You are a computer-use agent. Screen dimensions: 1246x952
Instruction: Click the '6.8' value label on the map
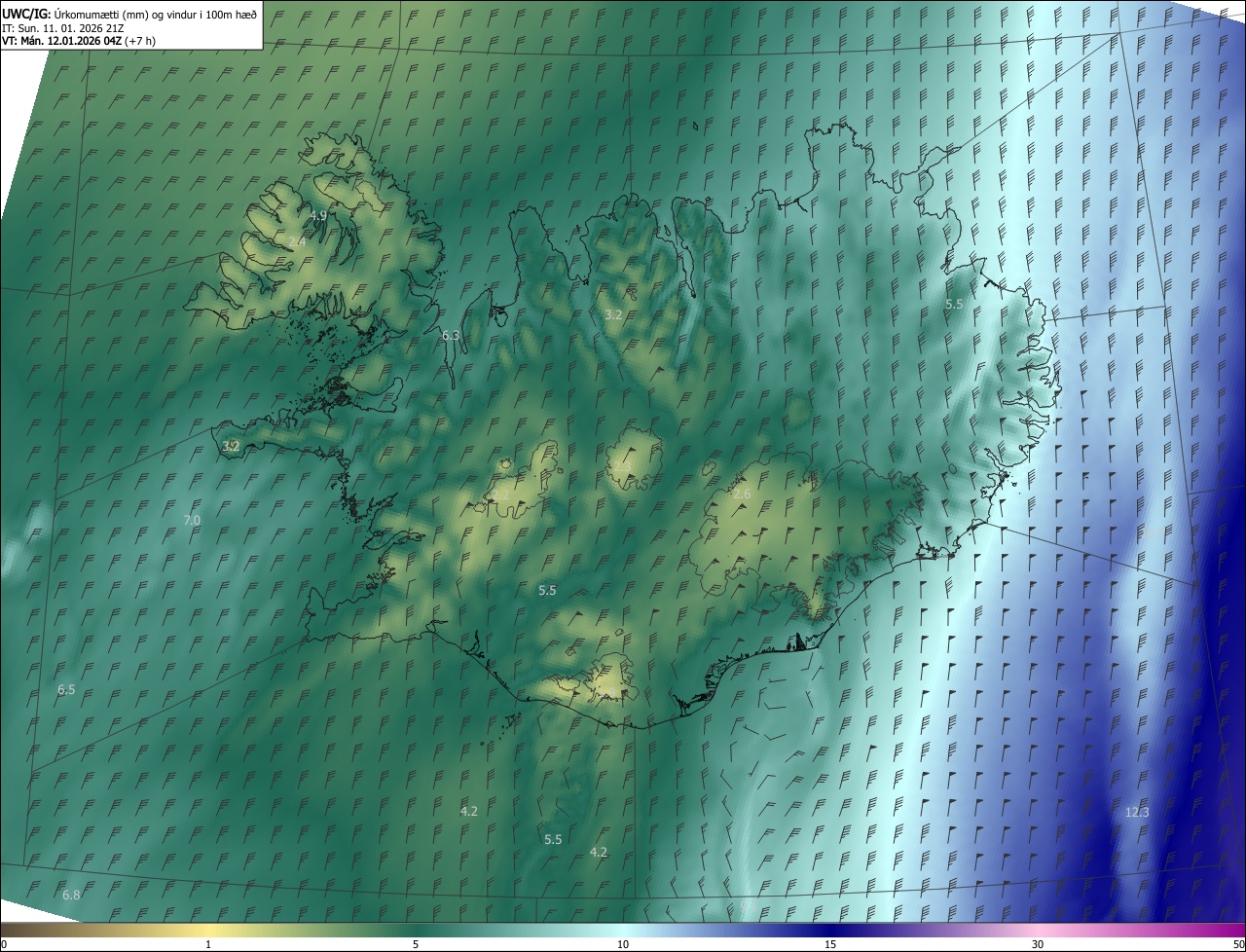coord(71,895)
